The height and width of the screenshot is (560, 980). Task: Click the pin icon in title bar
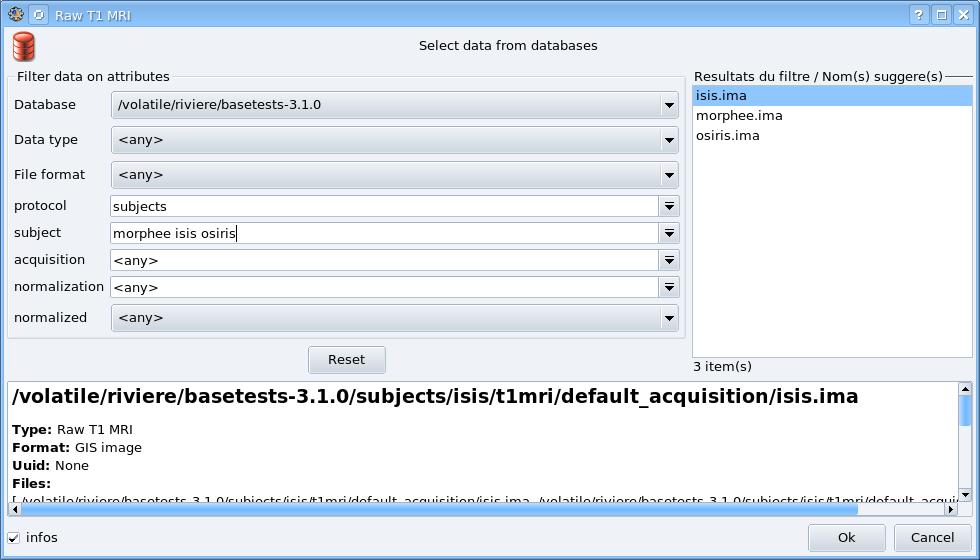pos(38,15)
